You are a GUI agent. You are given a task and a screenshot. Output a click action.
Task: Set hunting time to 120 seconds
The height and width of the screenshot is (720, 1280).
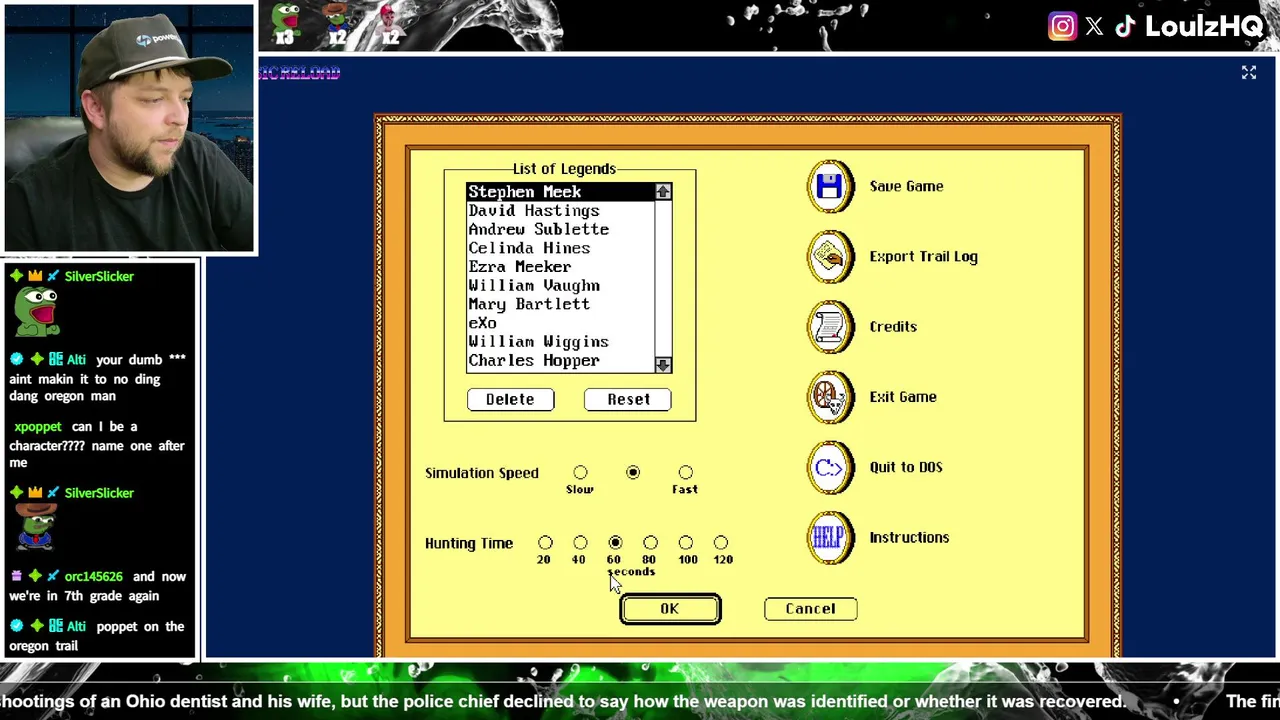pyautogui.click(x=721, y=542)
